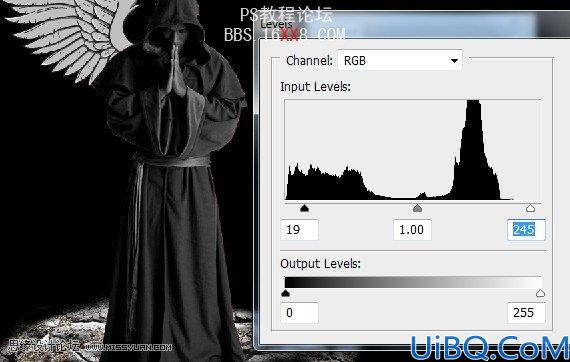Click the output field showing 255
Image resolution: width=570 pixels, height=362 pixels.
pos(526,313)
